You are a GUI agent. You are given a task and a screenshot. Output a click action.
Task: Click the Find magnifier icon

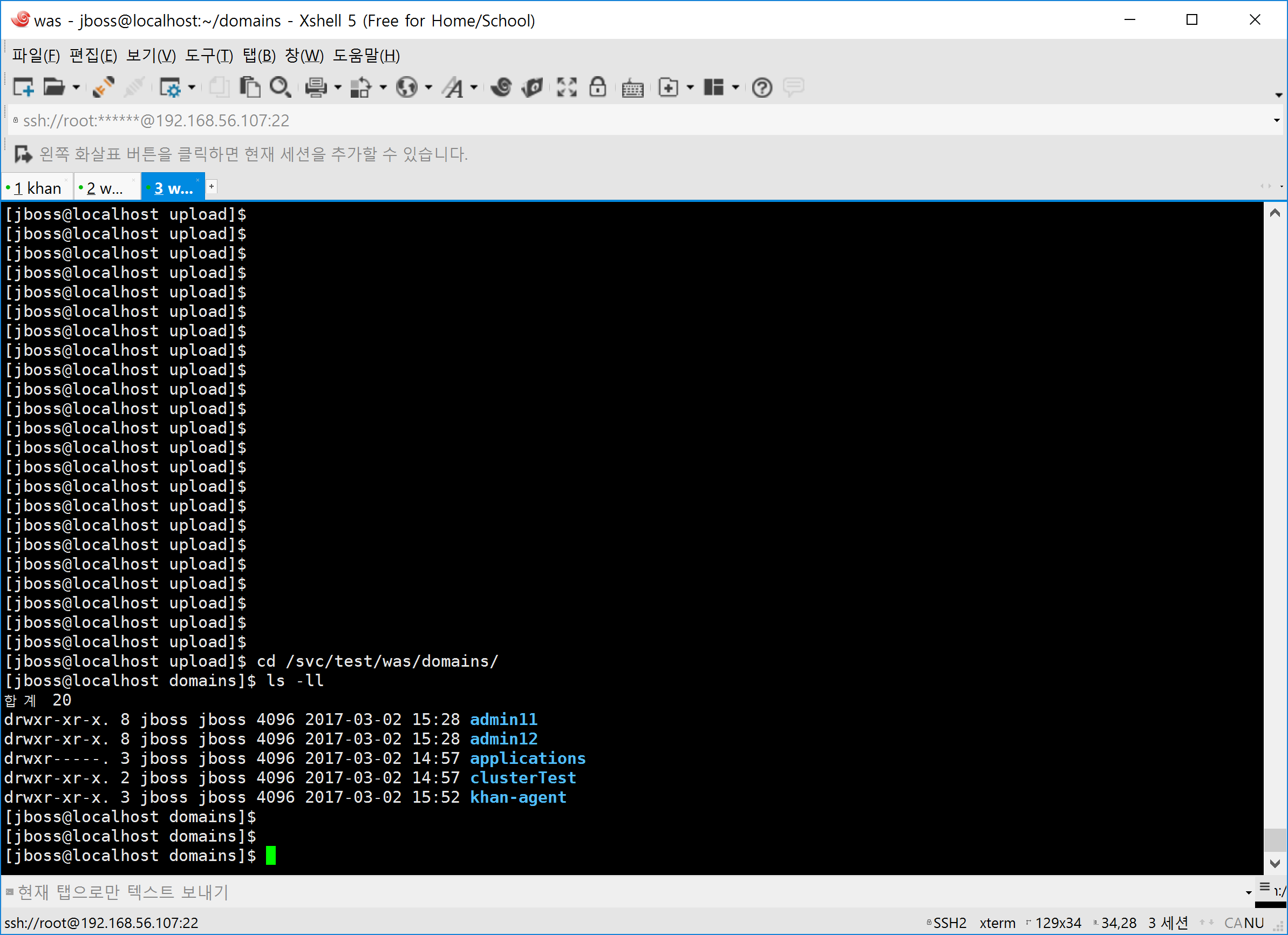(280, 87)
